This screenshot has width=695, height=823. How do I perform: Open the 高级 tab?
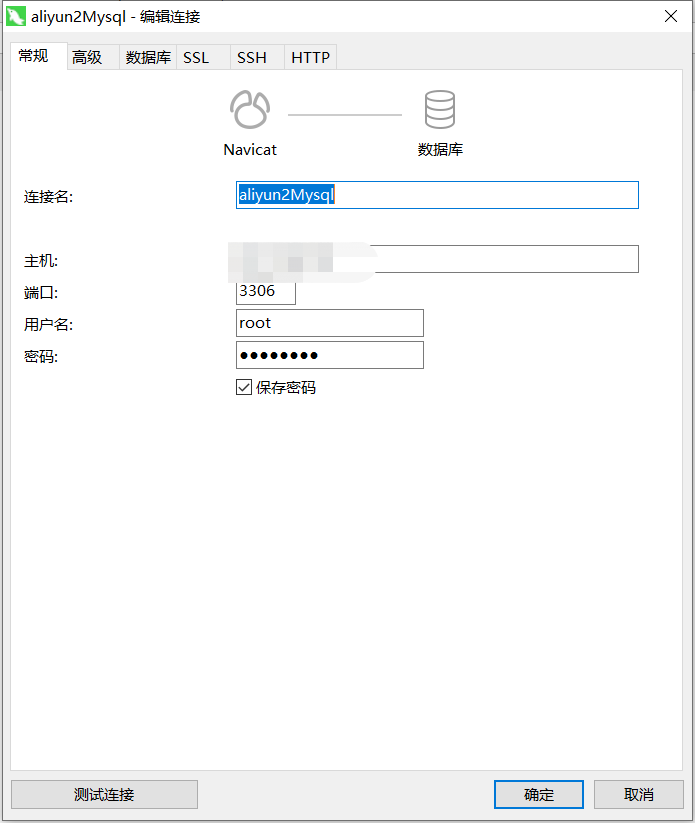[93, 57]
